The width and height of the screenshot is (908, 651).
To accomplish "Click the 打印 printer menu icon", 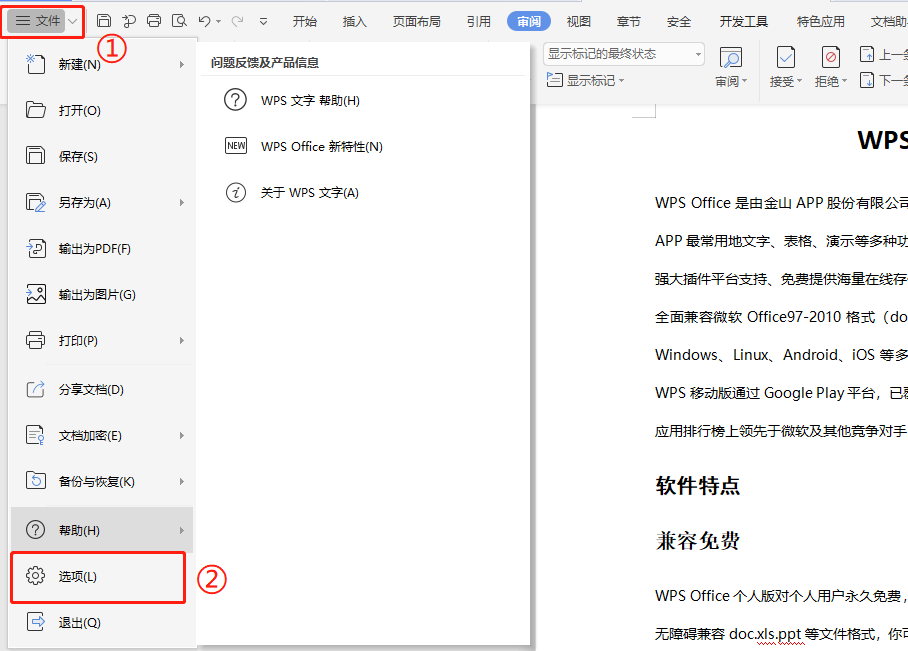I will tap(35, 340).
